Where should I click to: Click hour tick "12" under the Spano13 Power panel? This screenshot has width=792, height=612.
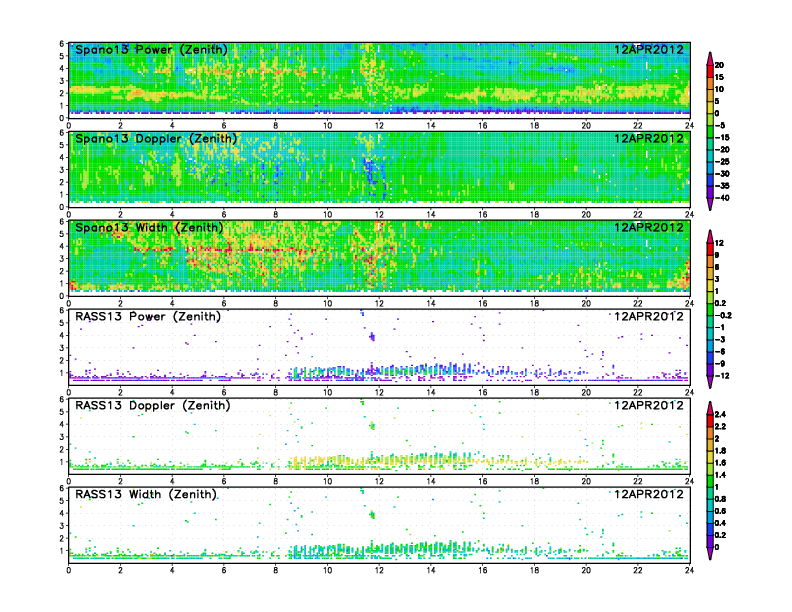(379, 126)
